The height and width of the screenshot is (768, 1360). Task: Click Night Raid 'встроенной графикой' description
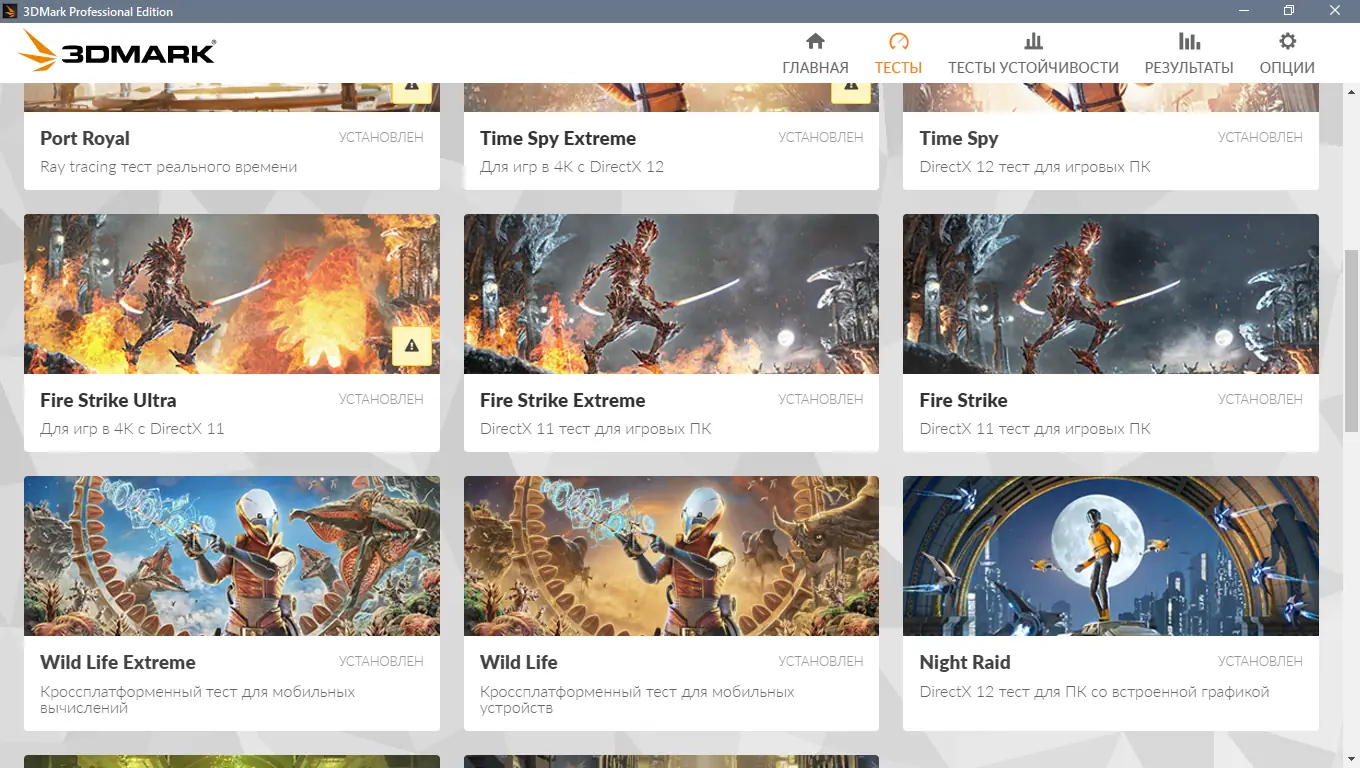pyautogui.click(x=1095, y=691)
